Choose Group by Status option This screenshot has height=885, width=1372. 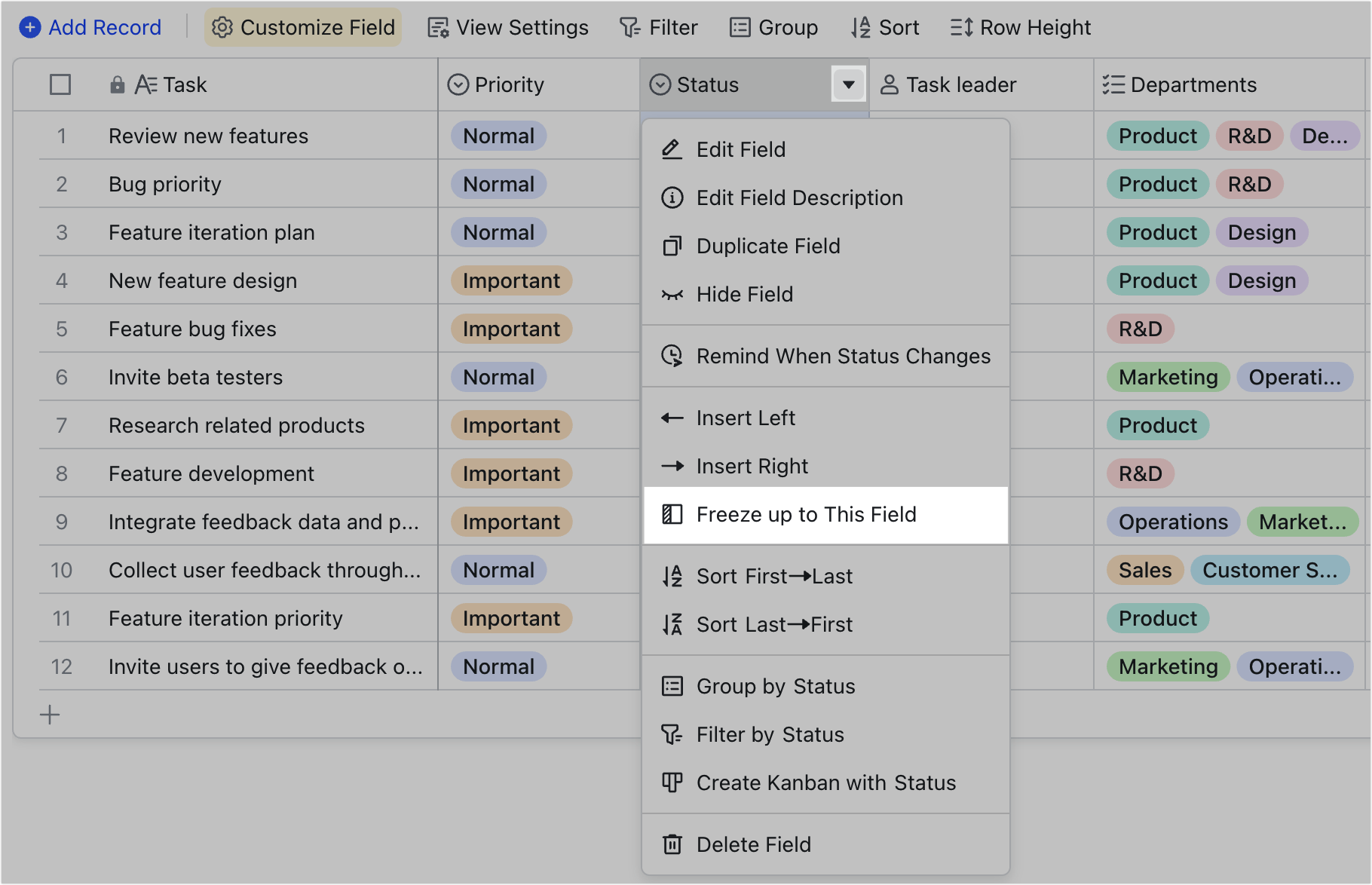(x=775, y=686)
